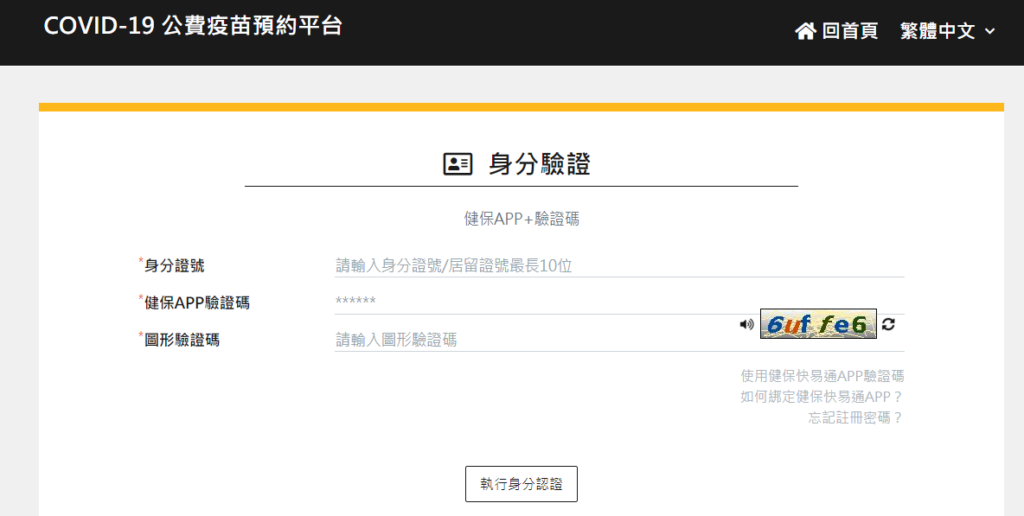The image size is (1024, 516).
Task: Open the 使用健保快易通APP驗證碼 link
Action: [822, 376]
